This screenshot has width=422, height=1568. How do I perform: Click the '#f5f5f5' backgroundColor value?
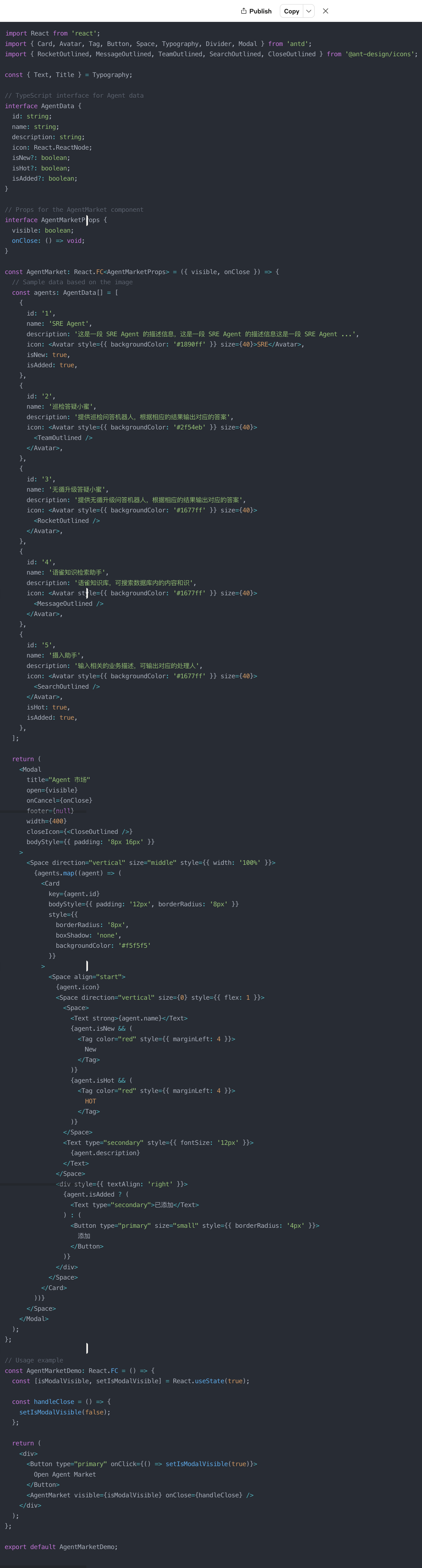click(135, 945)
